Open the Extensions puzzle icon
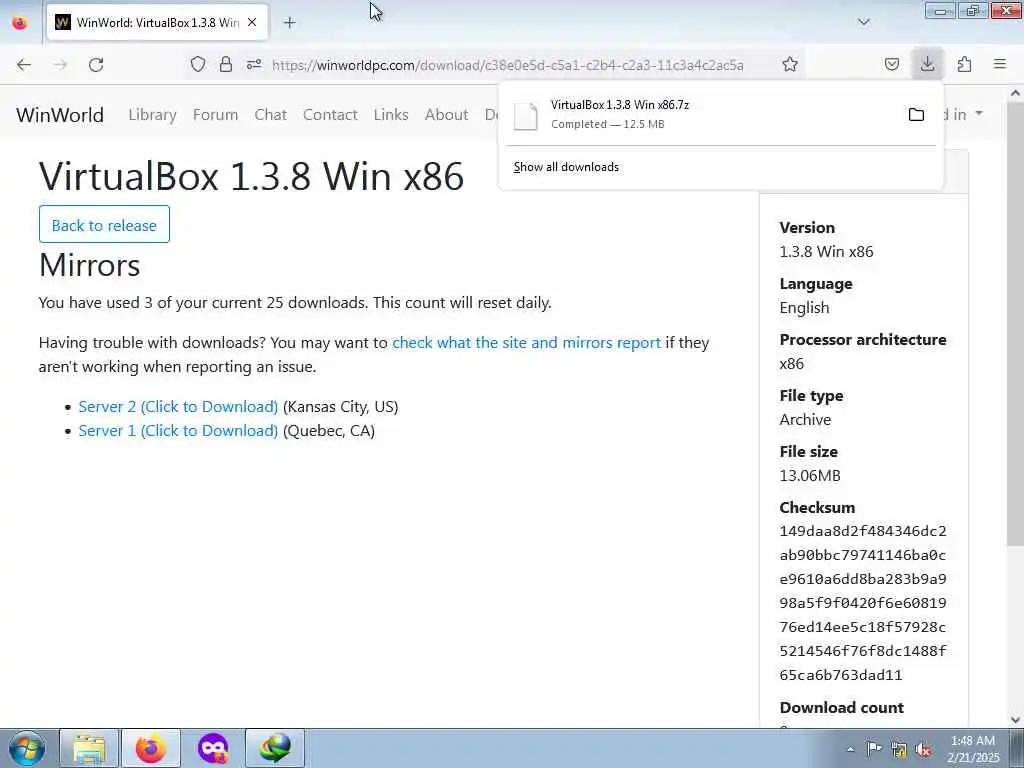The height and width of the screenshot is (768, 1024). [965, 64]
